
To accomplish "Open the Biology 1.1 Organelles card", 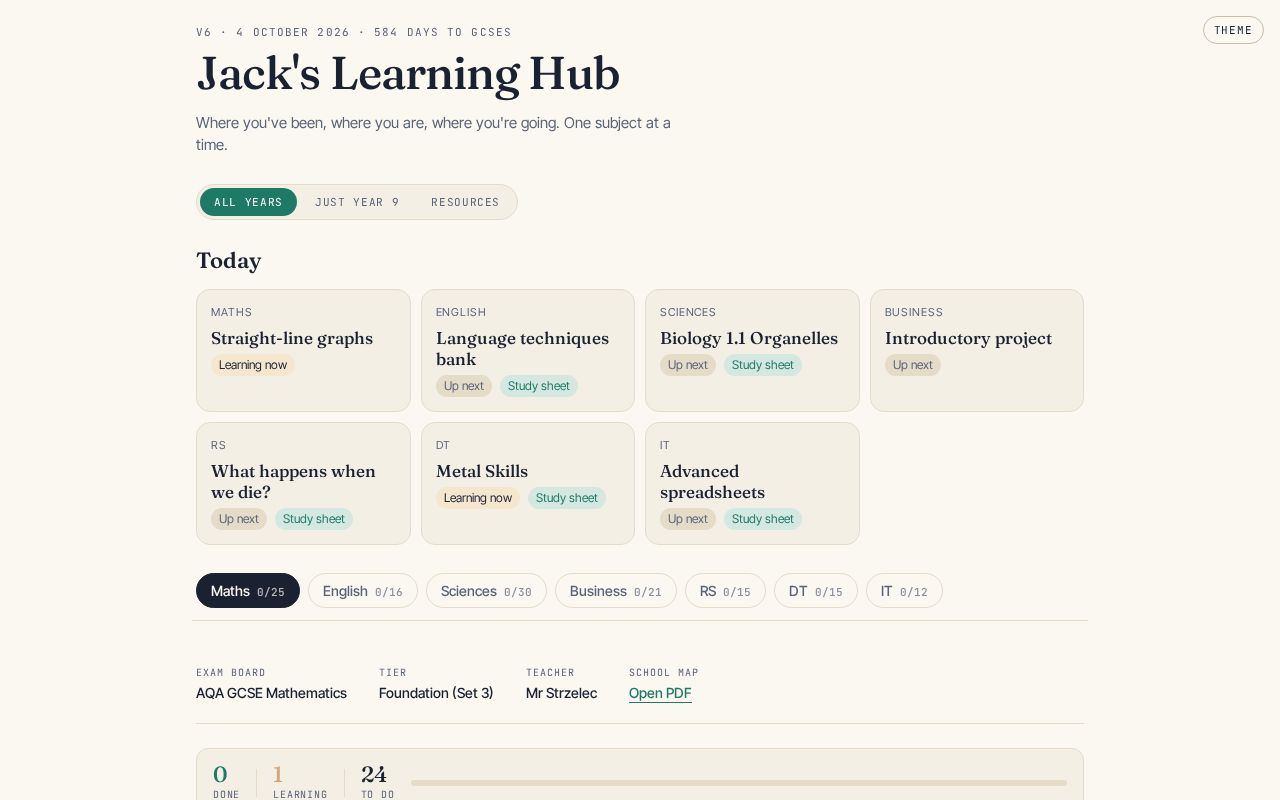I will pyautogui.click(x=752, y=350).
